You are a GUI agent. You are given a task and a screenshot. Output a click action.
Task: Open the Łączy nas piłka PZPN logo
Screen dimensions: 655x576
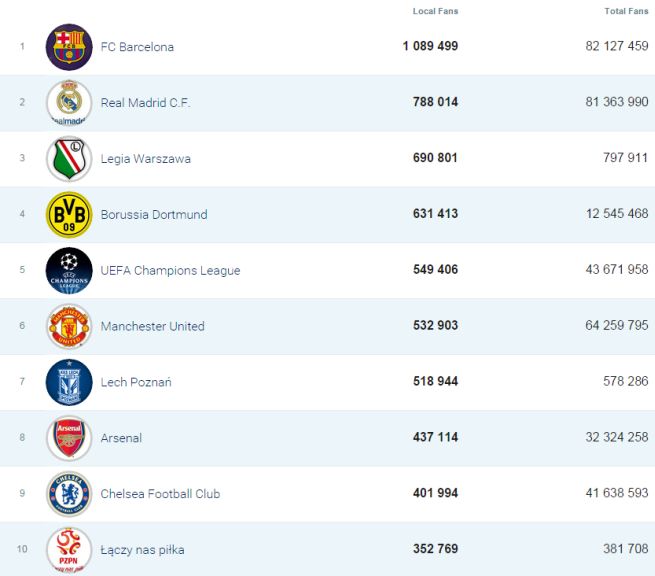point(69,549)
